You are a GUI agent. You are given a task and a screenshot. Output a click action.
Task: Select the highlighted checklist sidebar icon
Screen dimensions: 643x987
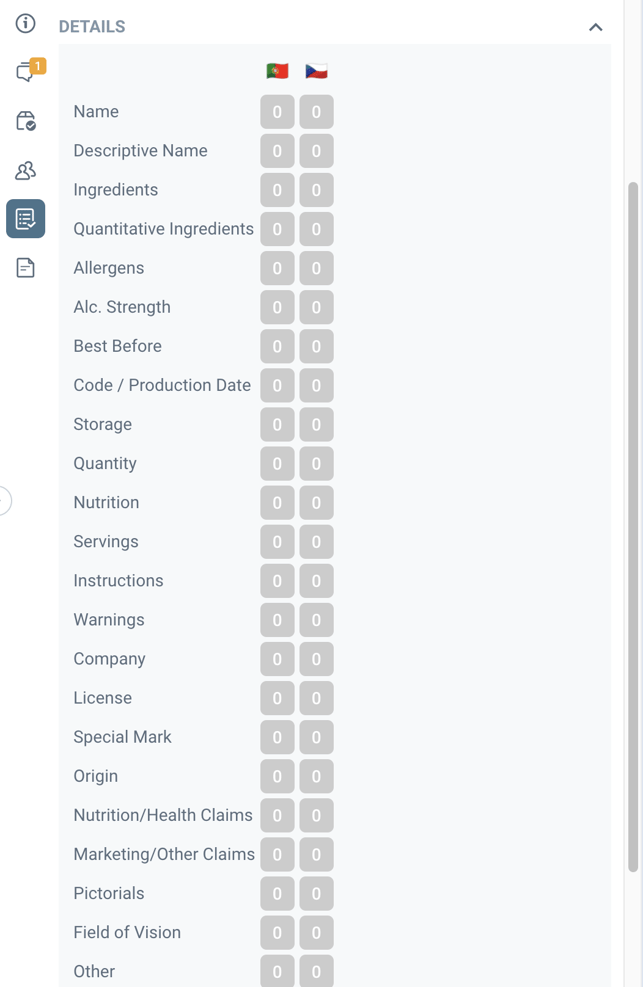click(26, 218)
